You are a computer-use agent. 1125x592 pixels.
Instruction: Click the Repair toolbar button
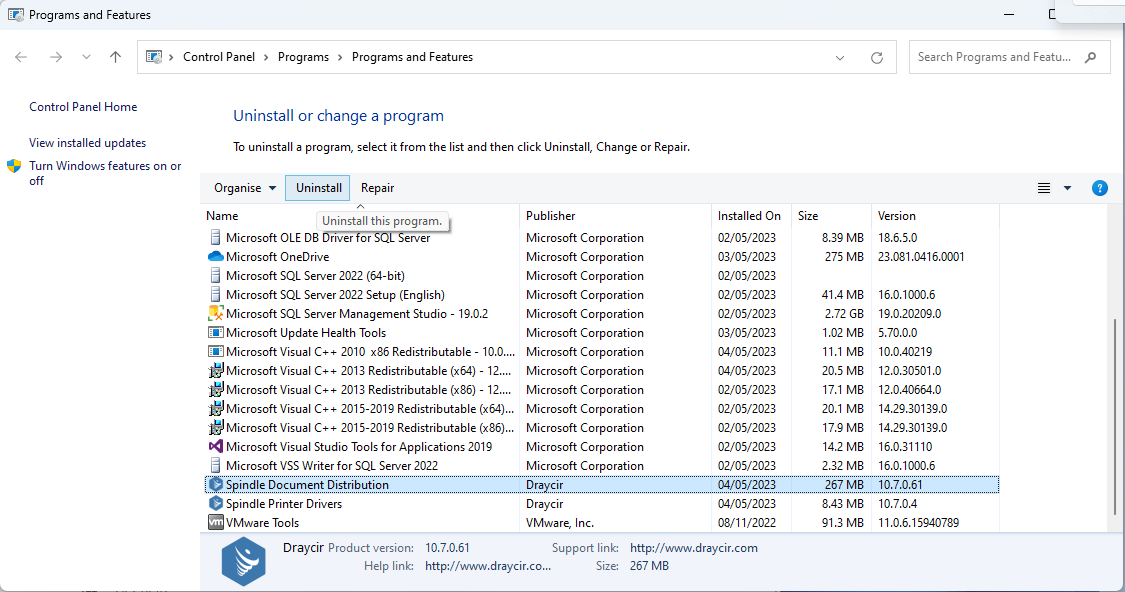point(377,188)
